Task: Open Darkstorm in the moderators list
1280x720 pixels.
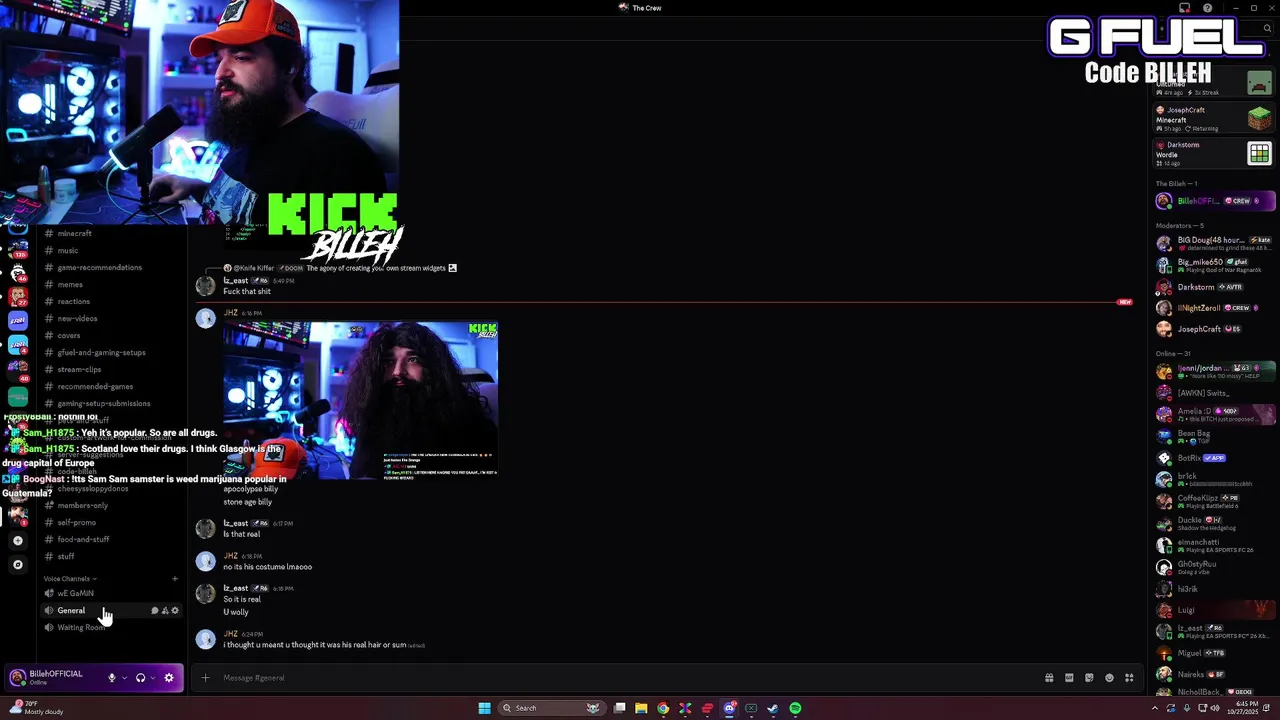Action: click(1215, 287)
